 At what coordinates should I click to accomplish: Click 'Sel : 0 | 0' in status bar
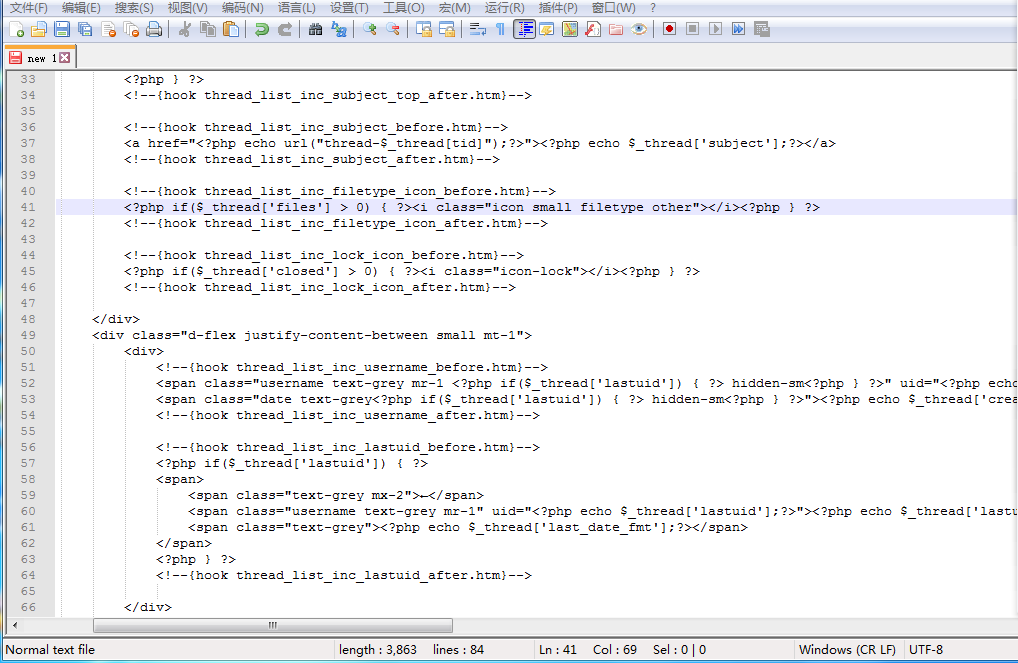pyautogui.click(x=679, y=649)
